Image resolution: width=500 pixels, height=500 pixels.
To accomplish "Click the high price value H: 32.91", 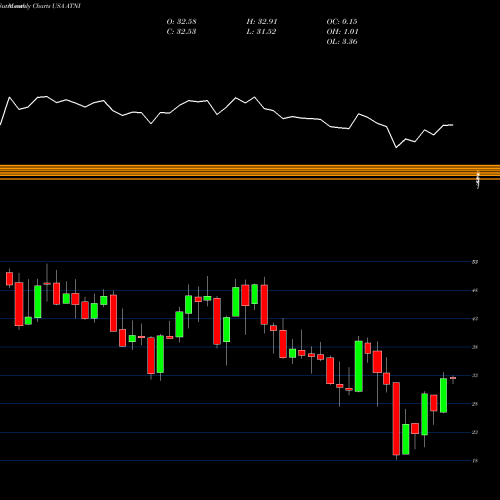I will coord(262,22).
